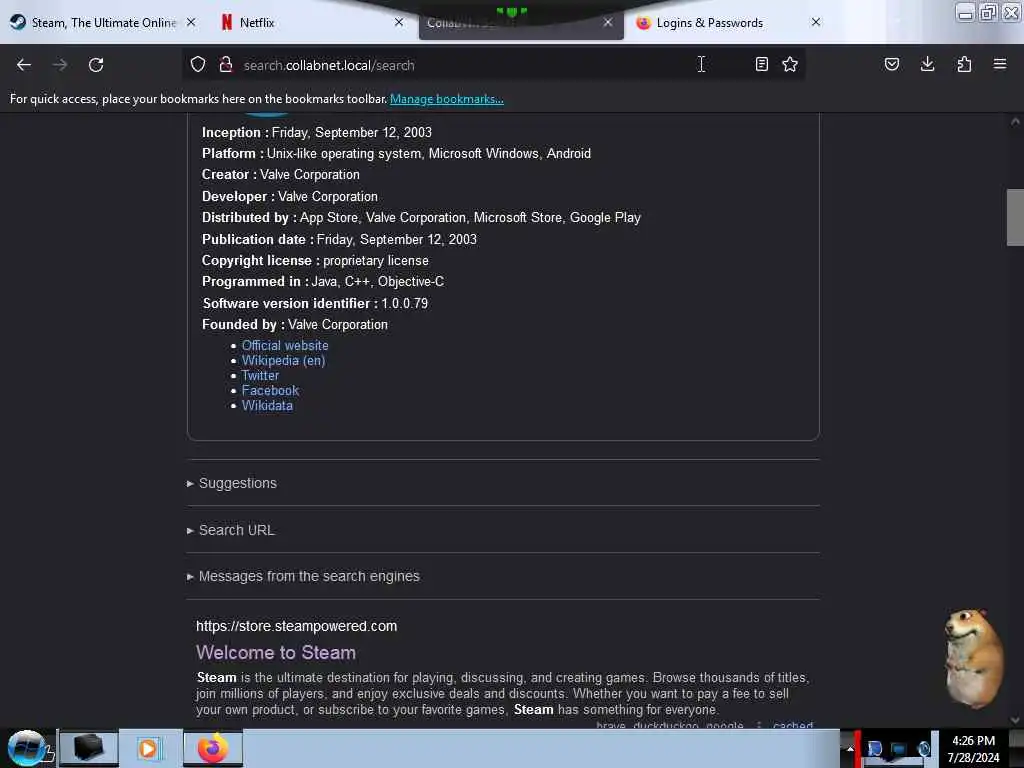Screen dimensions: 1024x768
Task: Click the scrollbar up arrow
Action: coord(1015,121)
